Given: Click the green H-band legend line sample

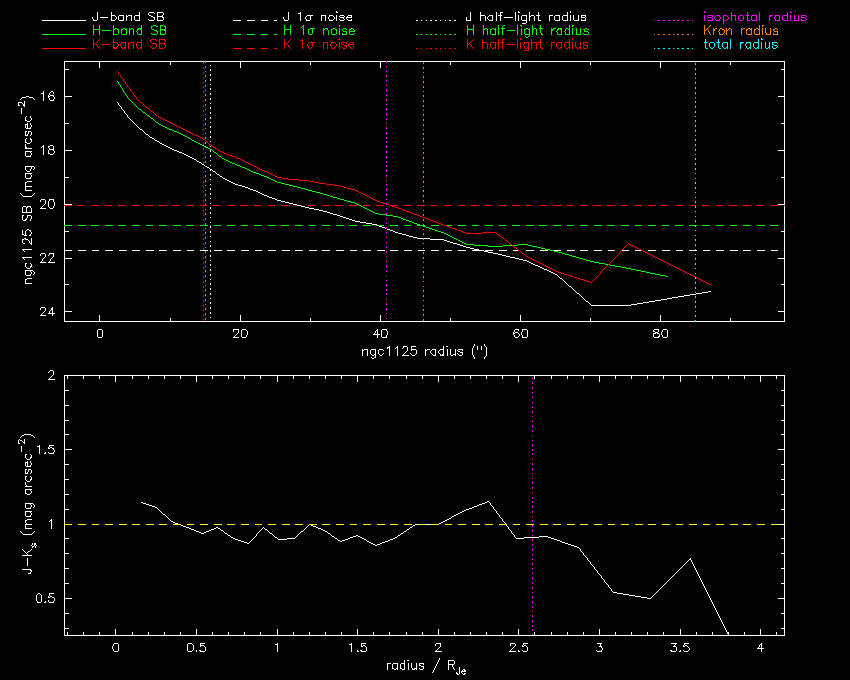Looking at the screenshot, I should point(64,34).
